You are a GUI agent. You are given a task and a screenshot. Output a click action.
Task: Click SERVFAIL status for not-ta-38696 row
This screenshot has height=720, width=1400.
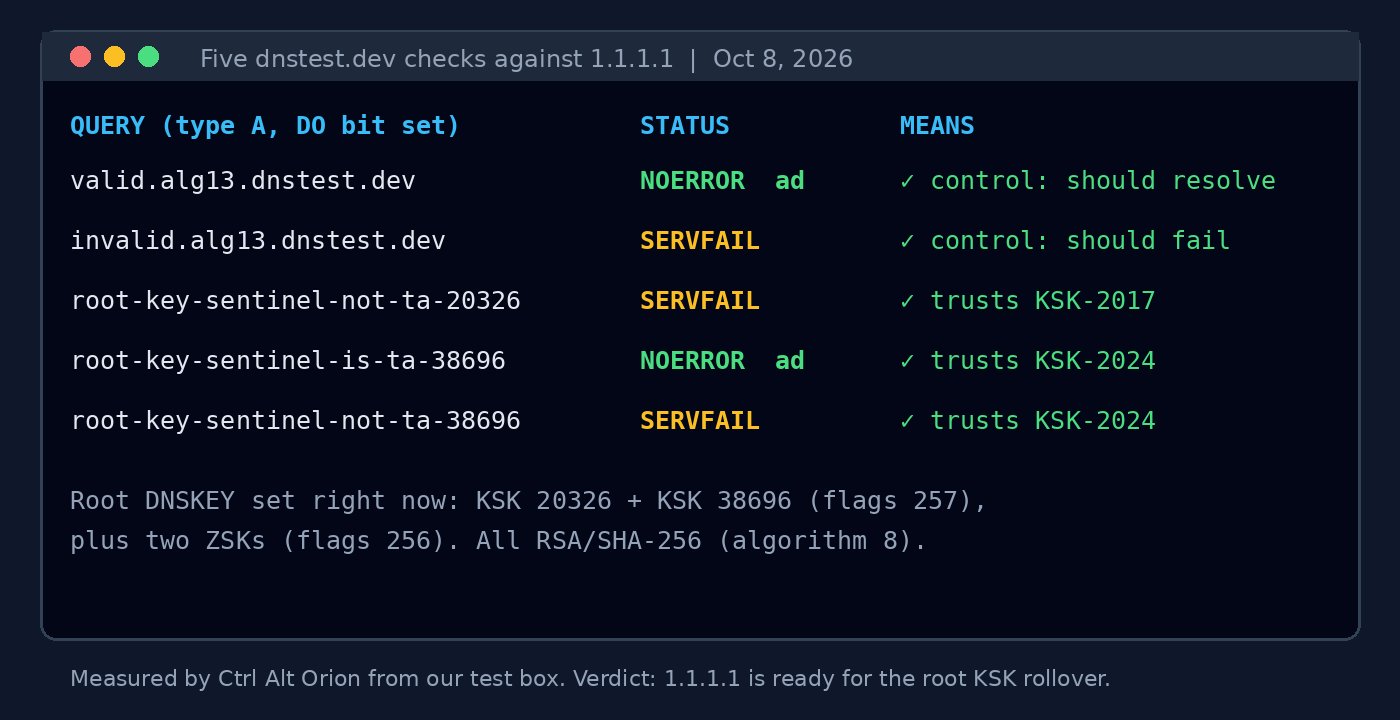[x=700, y=421]
